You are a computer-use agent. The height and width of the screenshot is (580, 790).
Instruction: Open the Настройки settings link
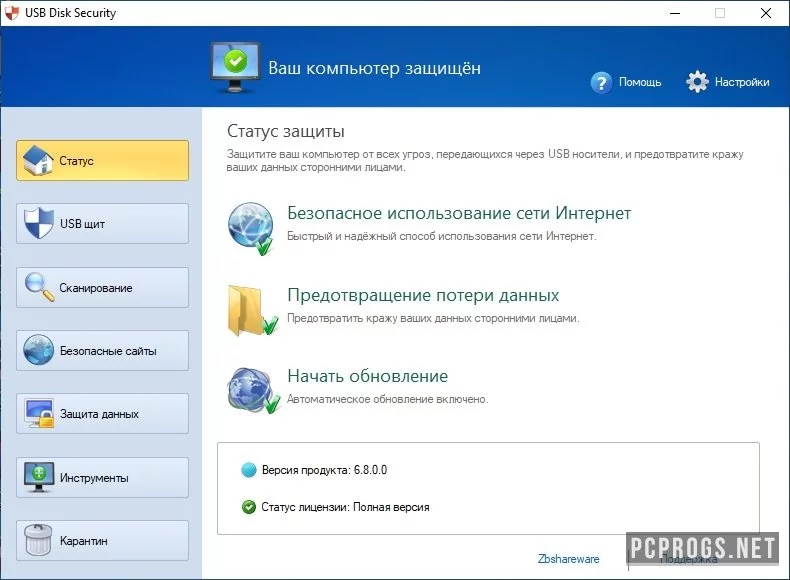(x=742, y=82)
